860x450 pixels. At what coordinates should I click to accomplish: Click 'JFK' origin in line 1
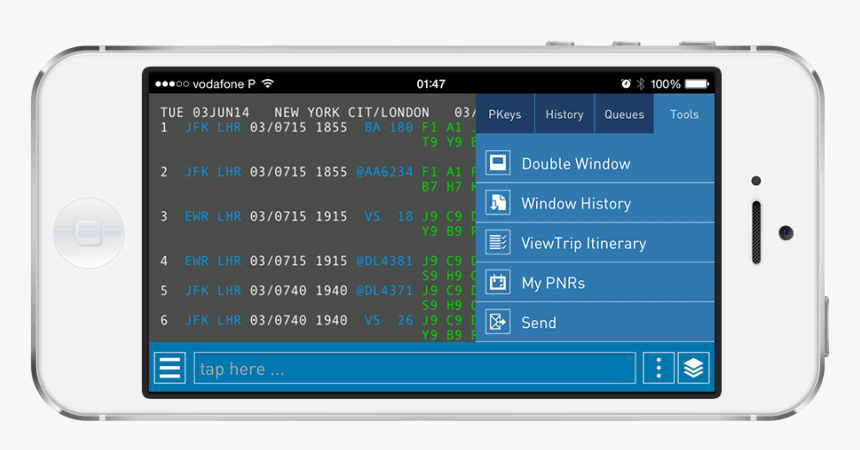tap(197, 127)
